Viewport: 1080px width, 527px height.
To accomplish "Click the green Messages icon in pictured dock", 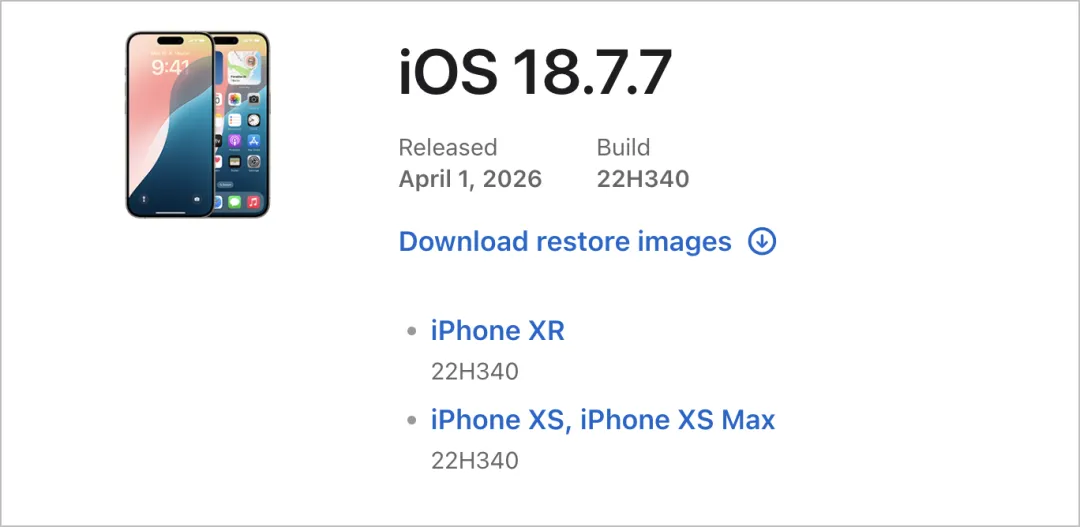I will point(234,202).
